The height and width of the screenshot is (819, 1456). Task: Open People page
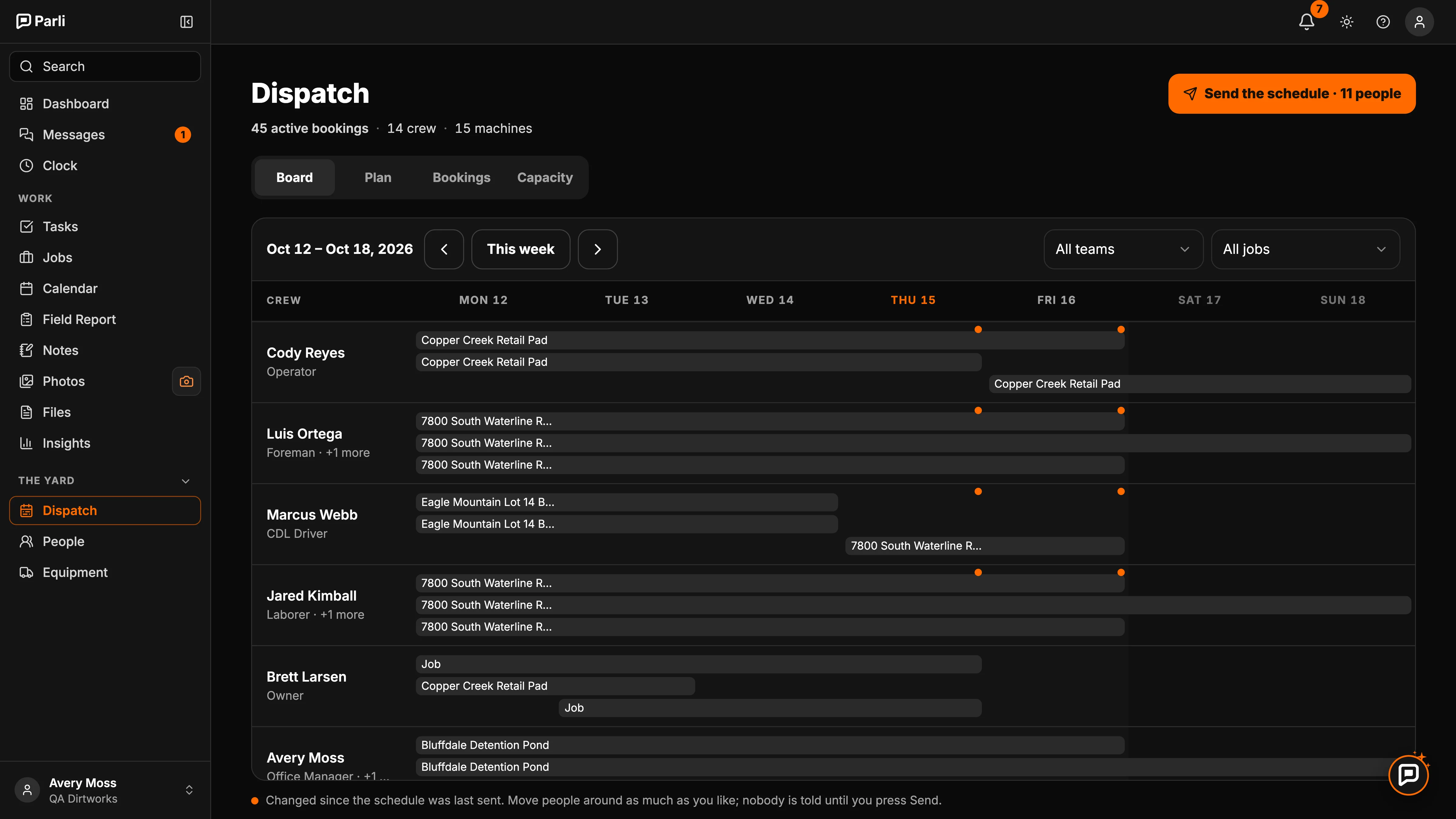[x=105, y=541]
